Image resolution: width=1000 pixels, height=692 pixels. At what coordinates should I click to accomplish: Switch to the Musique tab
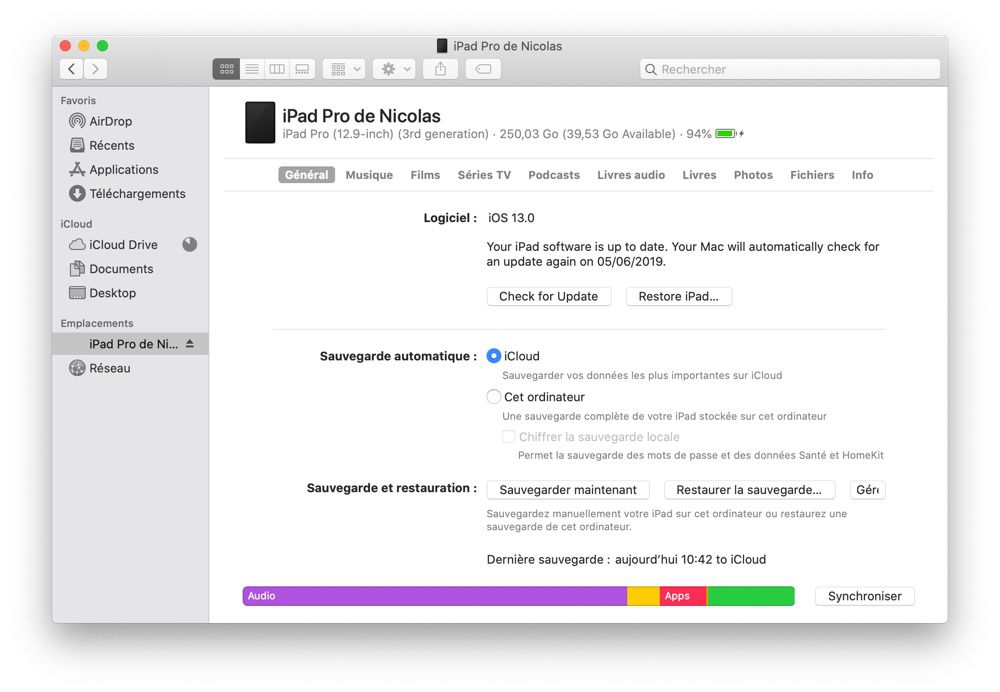pos(369,175)
